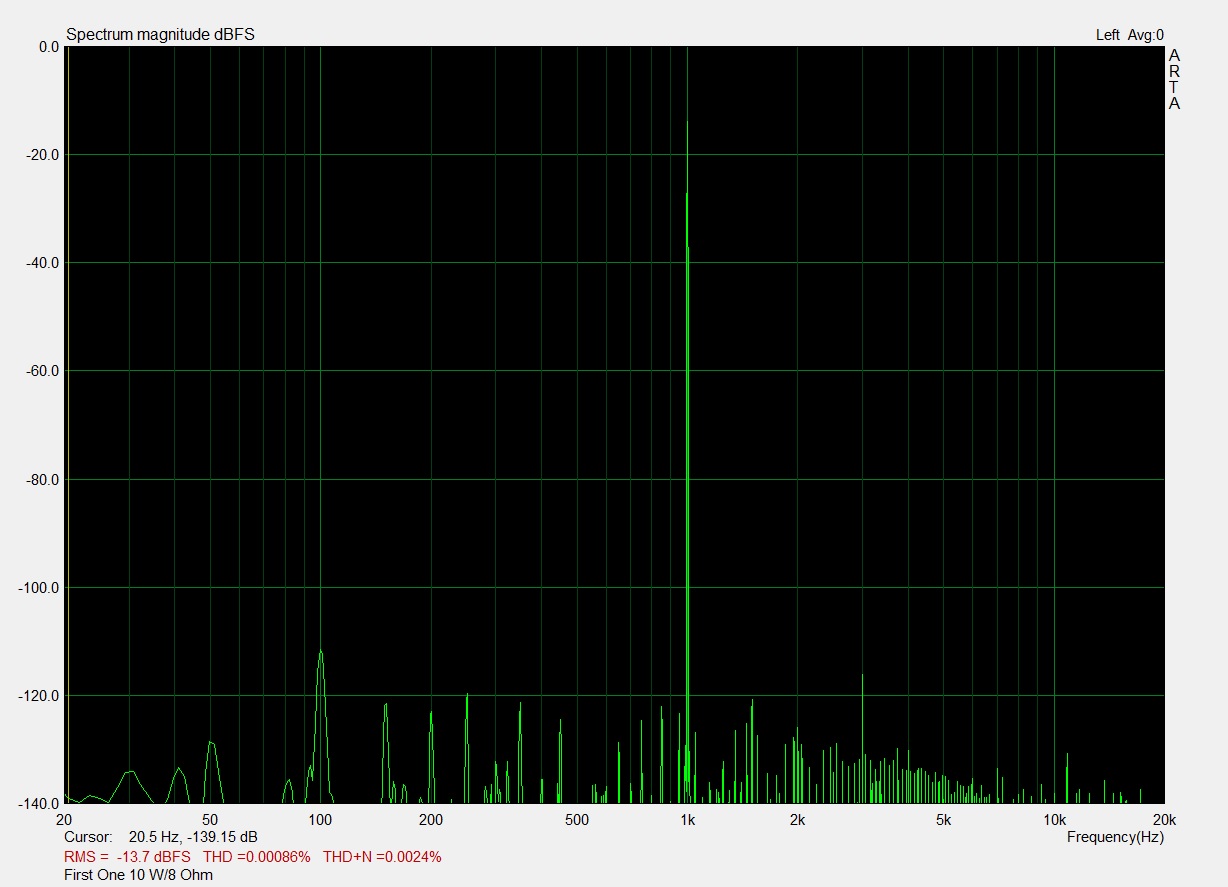Click the 1k frequency axis label
This screenshot has height=887, width=1228.
(x=688, y=820)
